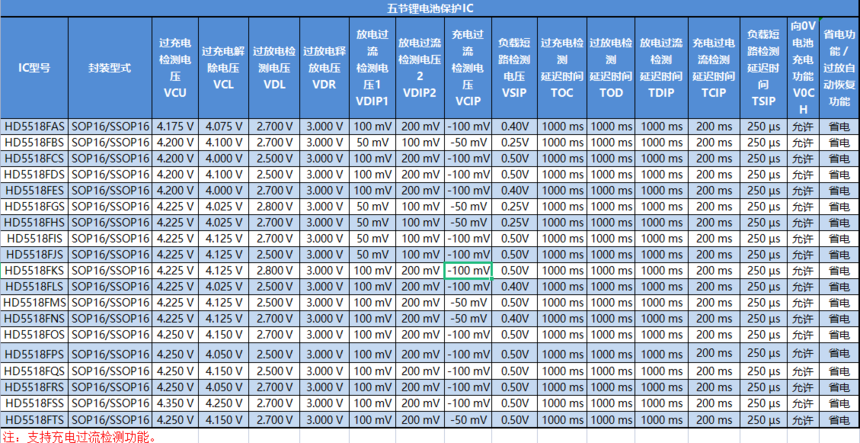This screenshot has width=860, height=443.
Task: Select the TCIP delay time header
Action: [x=714, y=68]
